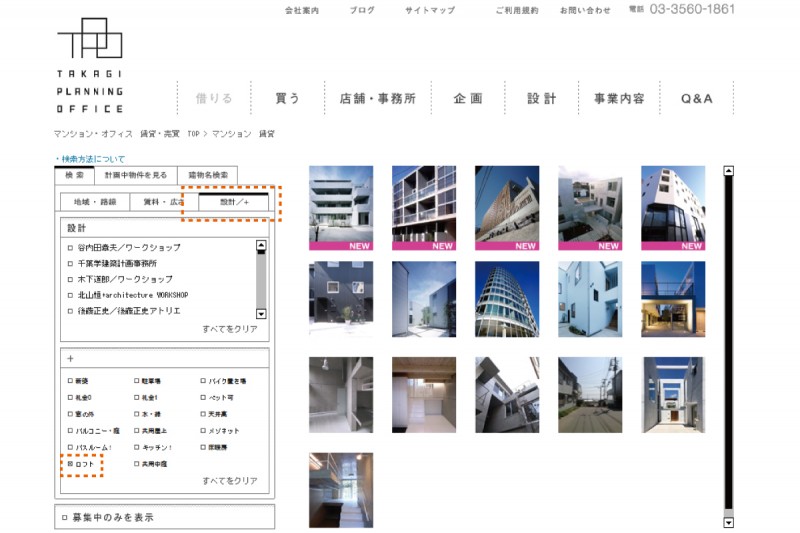Check 北山恒+architecture WORKSHOP designer
The width and height of the screenshot is (800, 533).
coord(70,295)
